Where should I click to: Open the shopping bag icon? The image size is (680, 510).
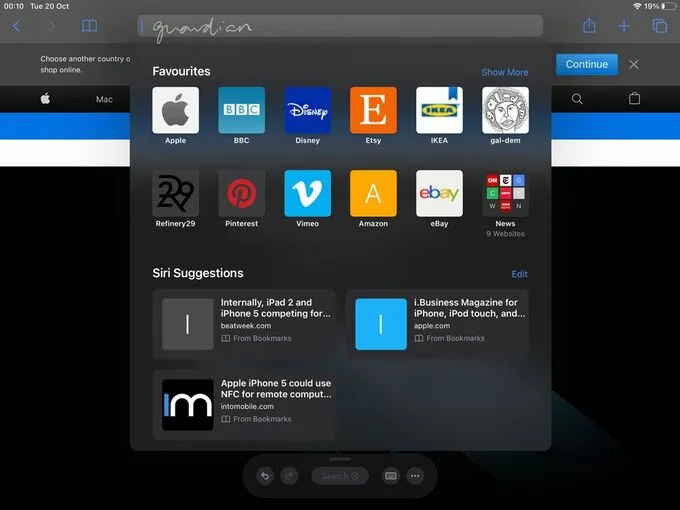click(x=634, y=98)
